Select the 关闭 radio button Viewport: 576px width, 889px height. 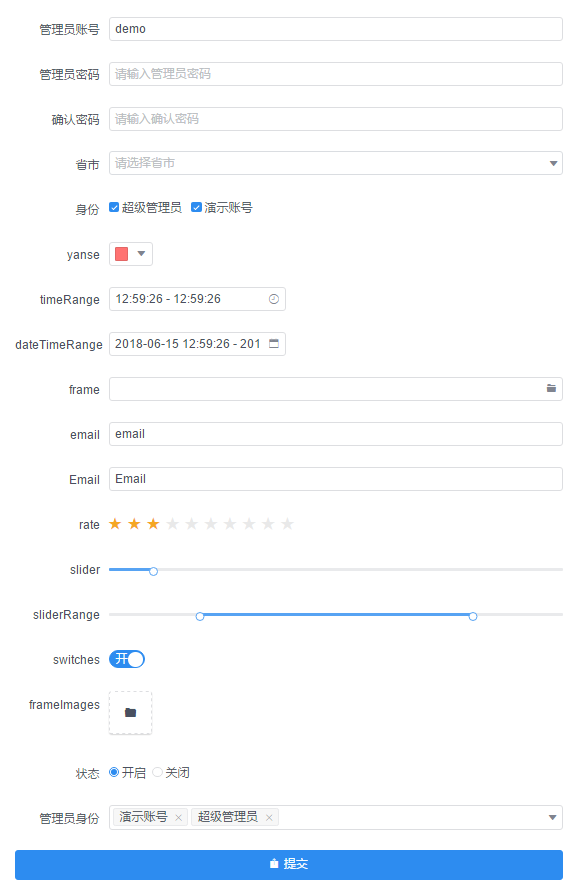[158, 772]
